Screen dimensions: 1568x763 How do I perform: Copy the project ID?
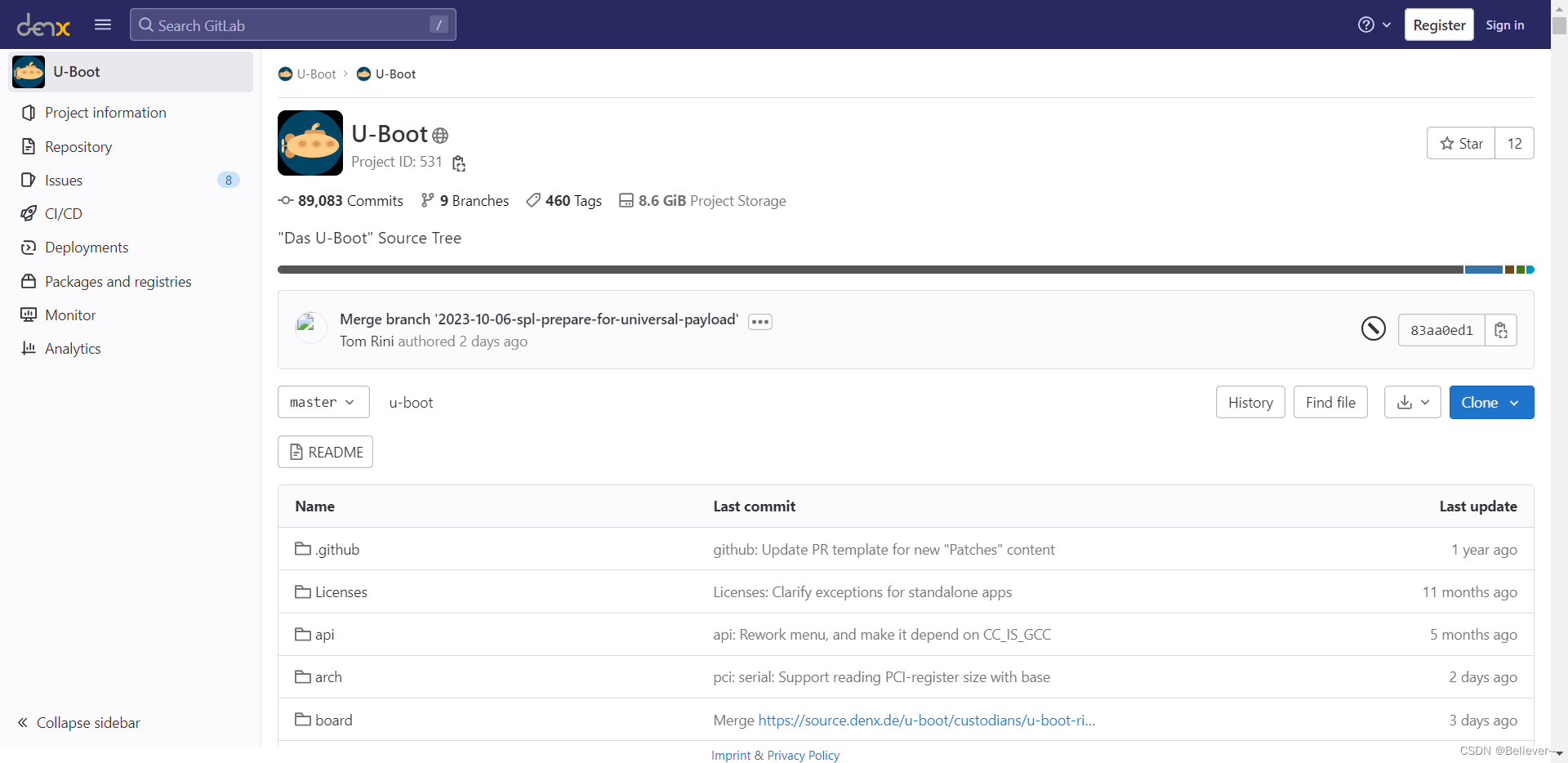[x=459, y=163]
